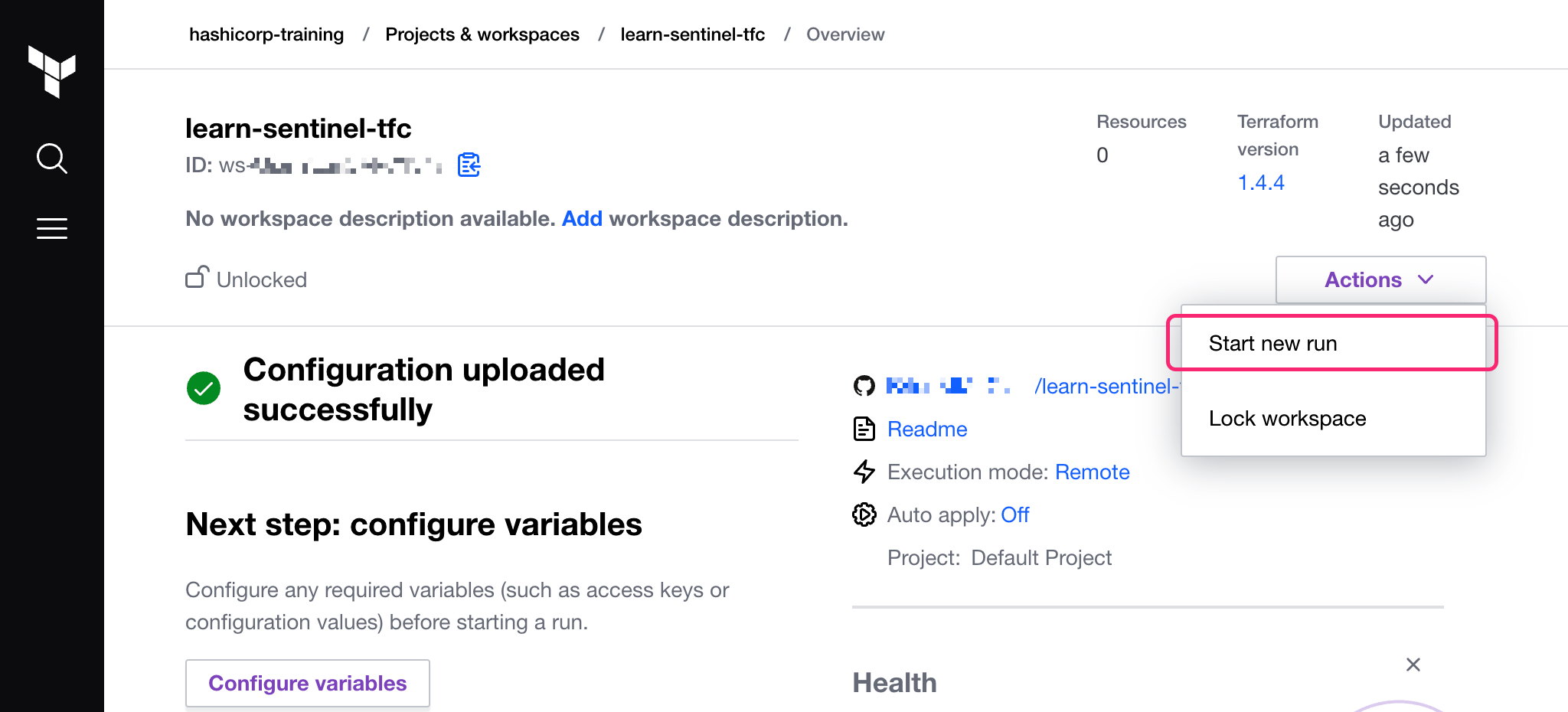Copy the workspace ID with clipboard icon
1568x712 pixels.
click(x=469, y=165)
